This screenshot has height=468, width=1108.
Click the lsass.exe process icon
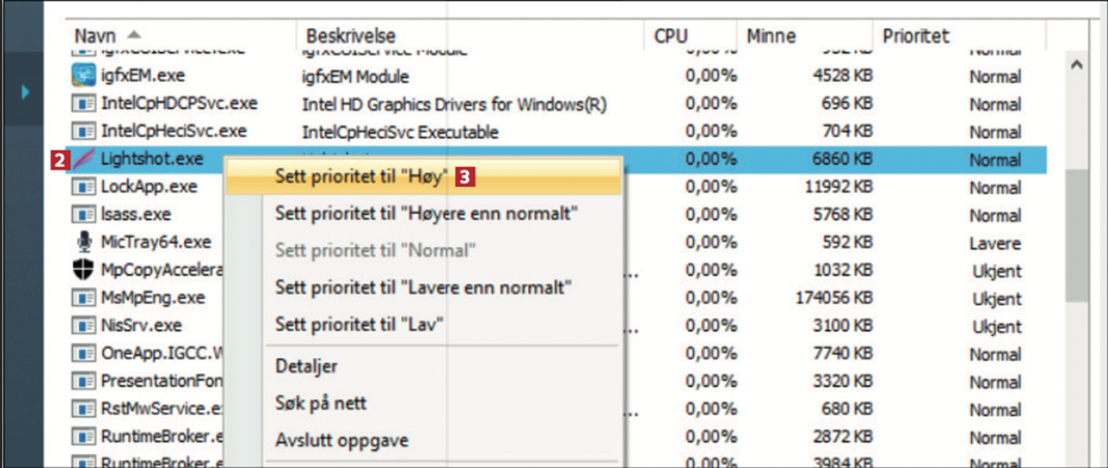point(83,215)
